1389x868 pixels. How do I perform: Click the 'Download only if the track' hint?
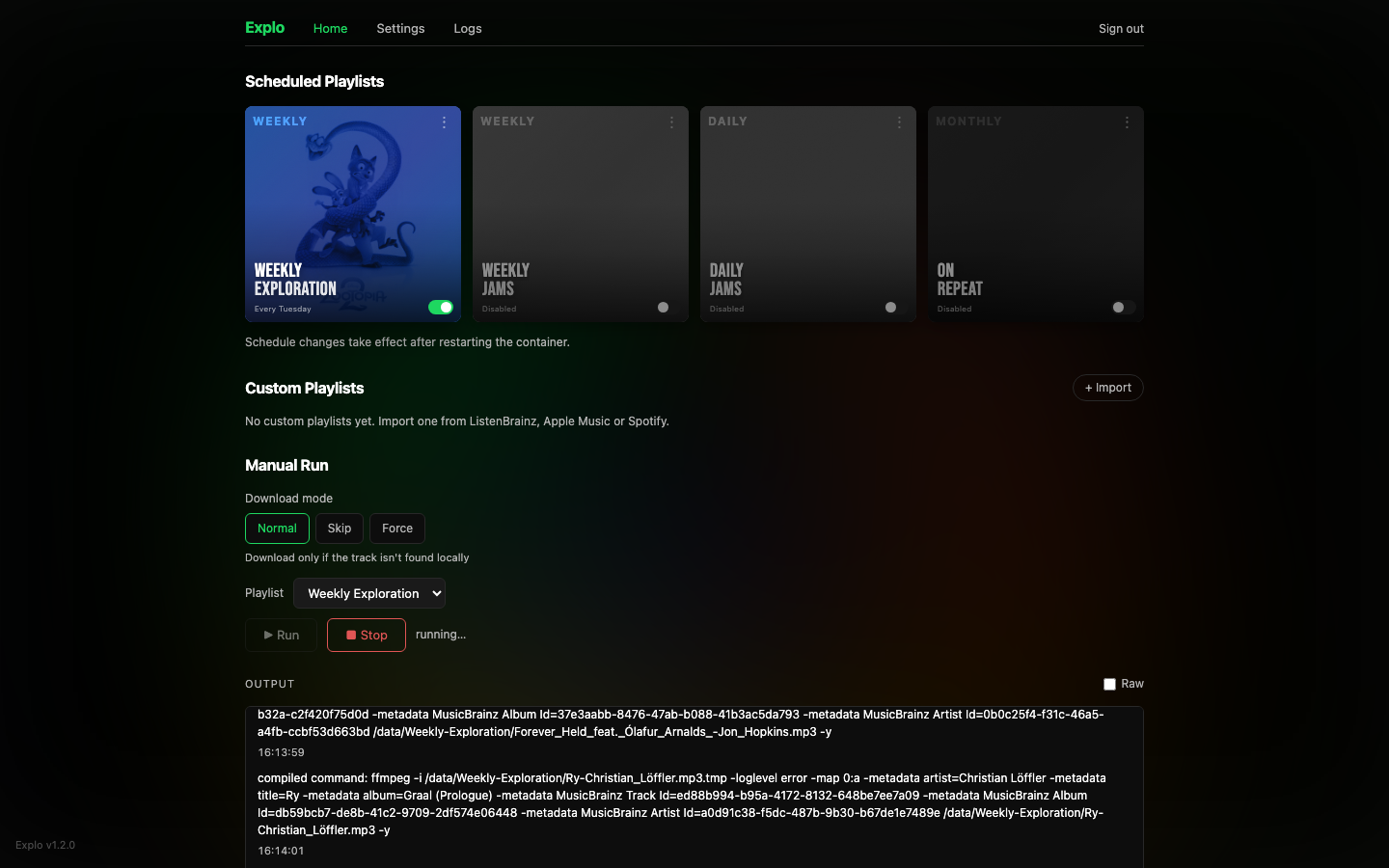pyautogui.click(x=357, y=557)
